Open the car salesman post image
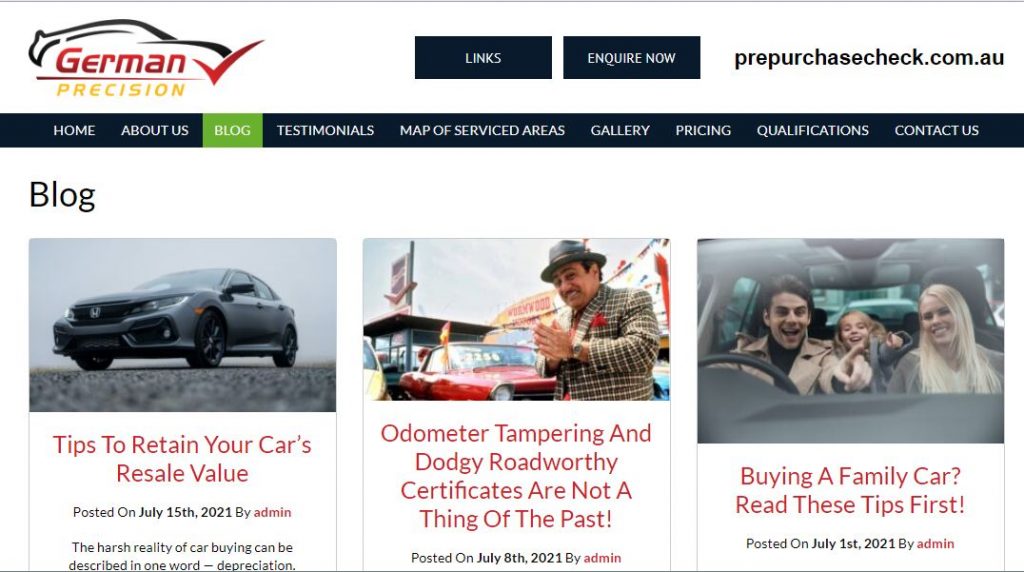This screenshot has height=572, width=1024. 517,320
